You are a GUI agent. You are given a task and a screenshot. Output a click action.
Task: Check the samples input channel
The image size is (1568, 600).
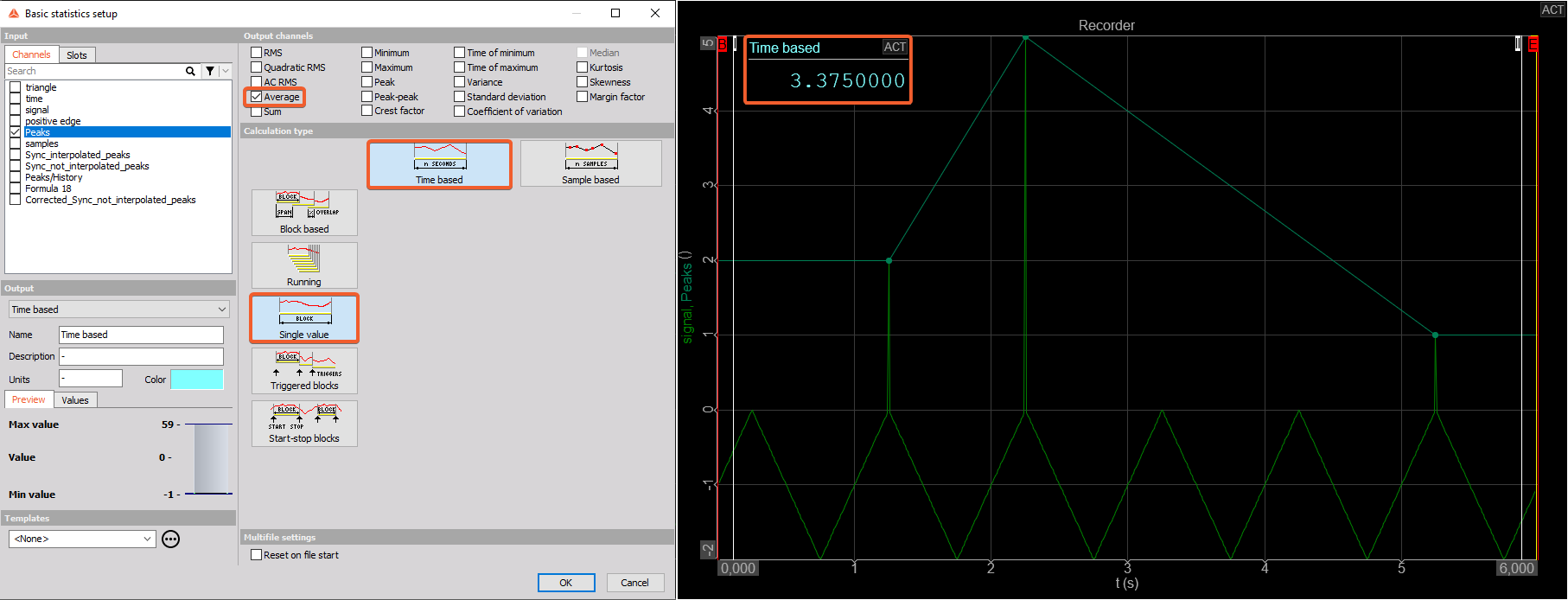(16, 144)
